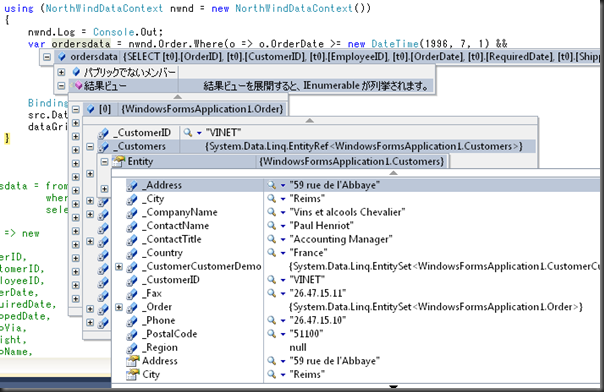Click the パブリックでないメンバー member icon
Image resolution: width=604 pixels, height=392 pixels.
coord(76,72)
